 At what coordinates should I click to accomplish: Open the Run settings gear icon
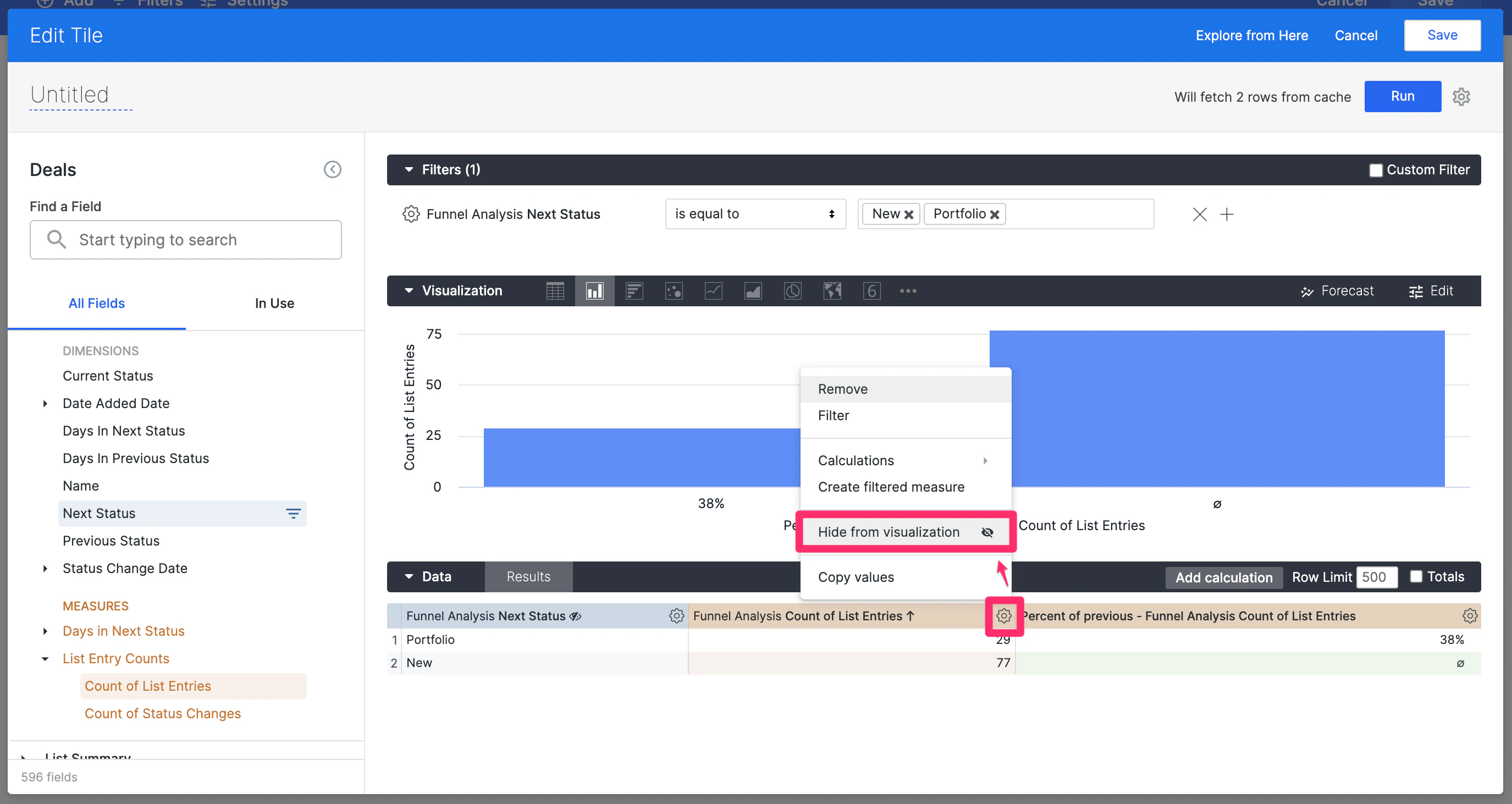1461,97
